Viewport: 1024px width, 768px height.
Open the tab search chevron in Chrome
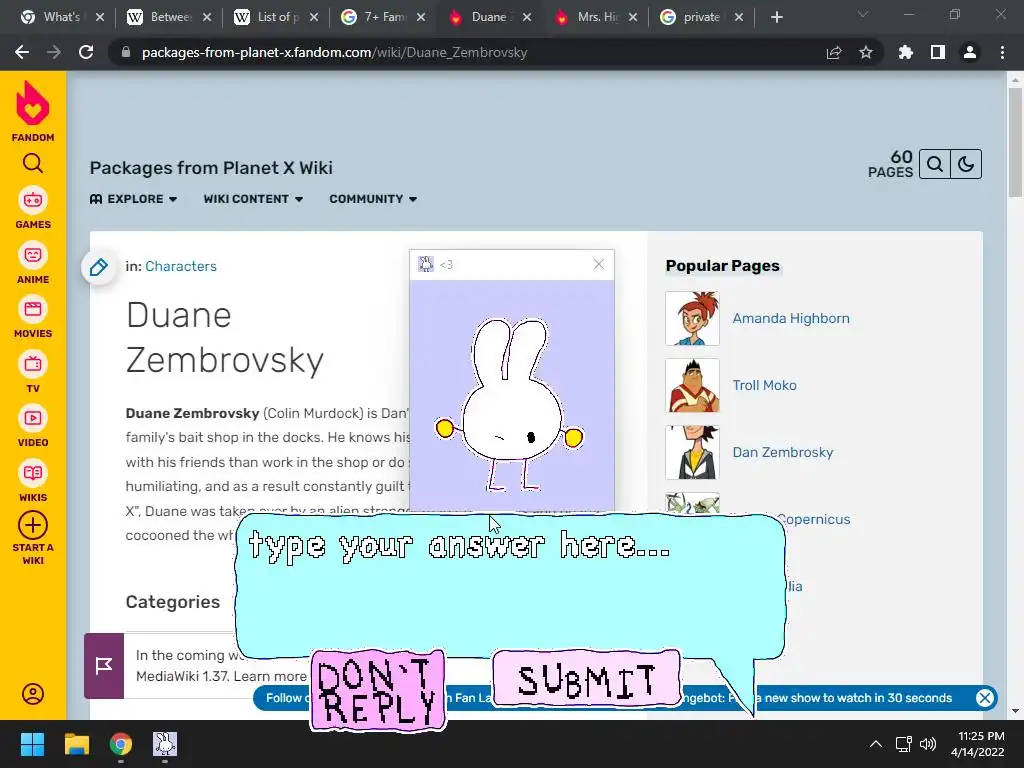point(863,14)
